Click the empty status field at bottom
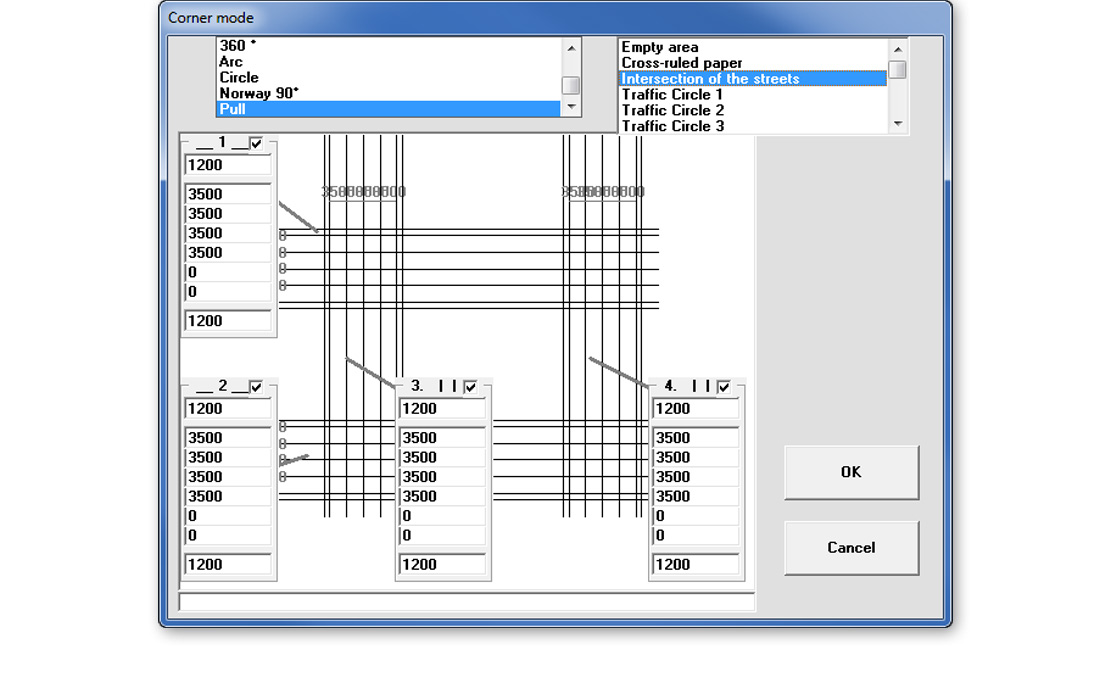 (466, 602)
